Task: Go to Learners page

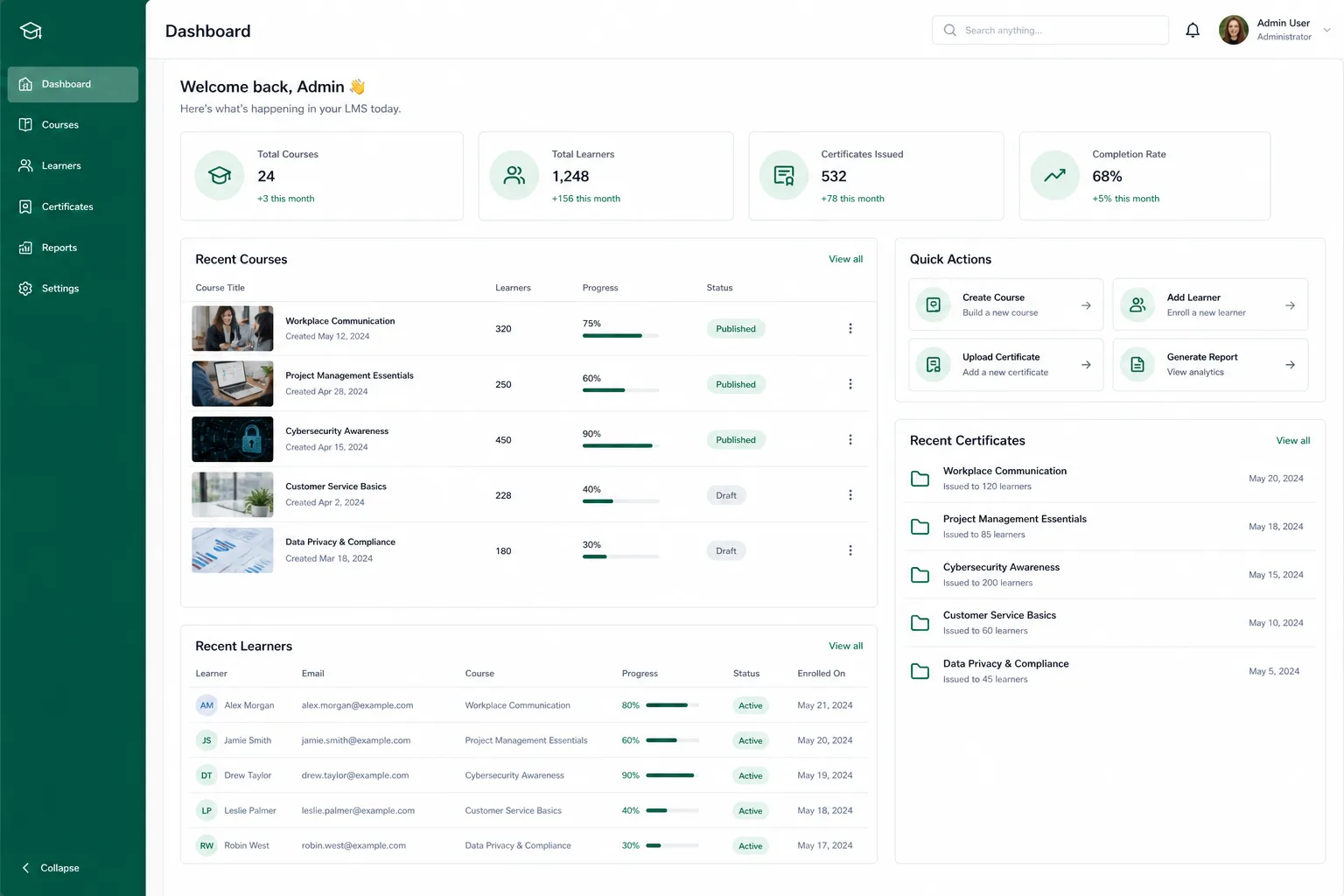Action: tap(73, 165)
